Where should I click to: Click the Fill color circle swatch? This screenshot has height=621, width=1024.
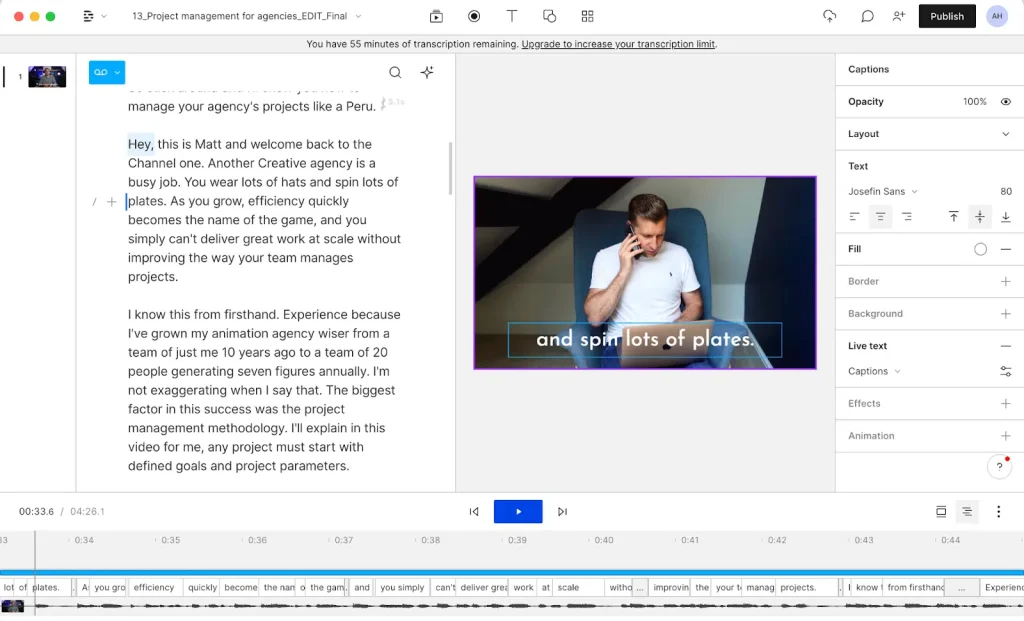coord(980,249)
